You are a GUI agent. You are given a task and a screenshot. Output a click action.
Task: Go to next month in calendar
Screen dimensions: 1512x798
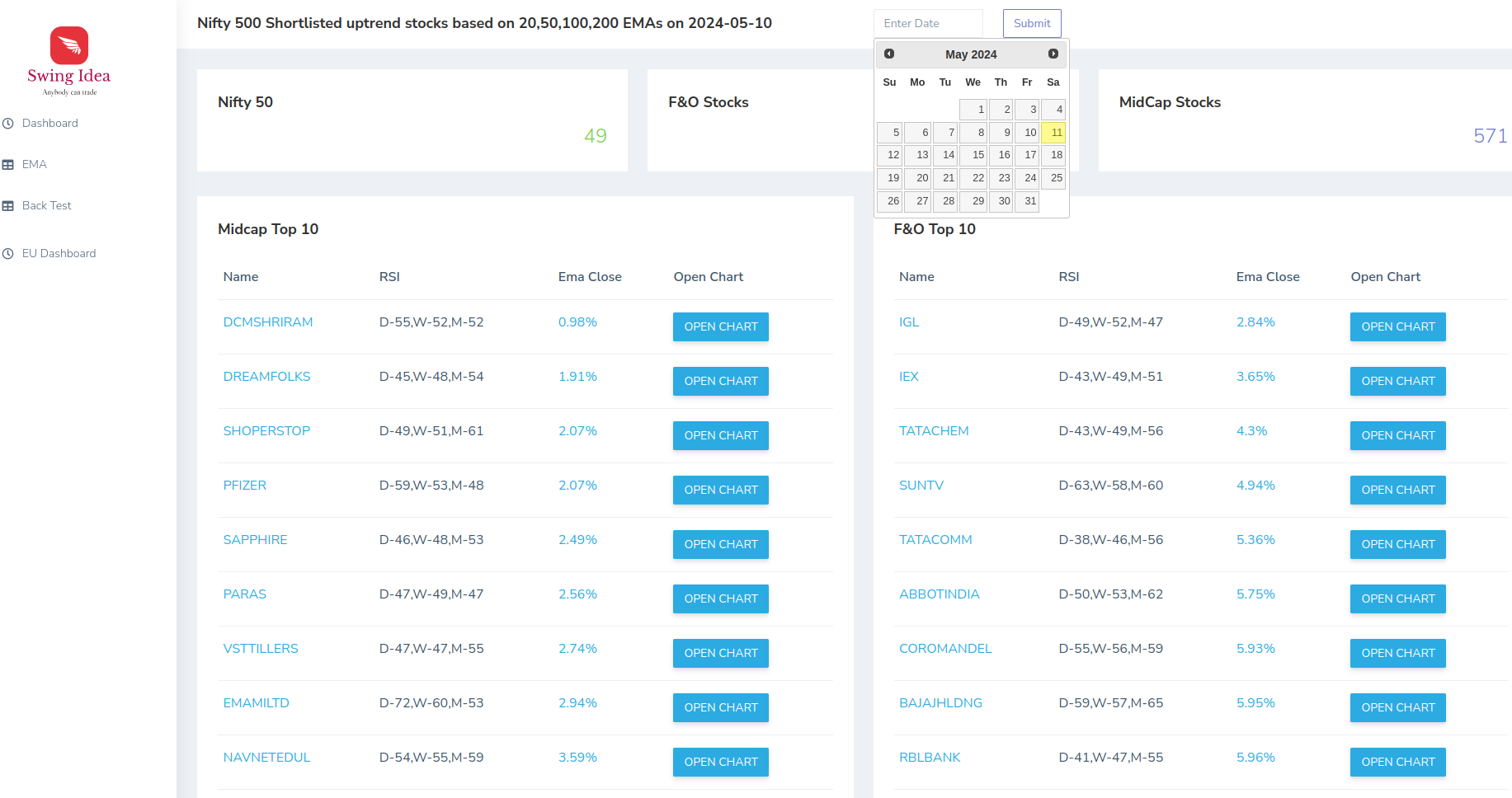point(1053,54)
